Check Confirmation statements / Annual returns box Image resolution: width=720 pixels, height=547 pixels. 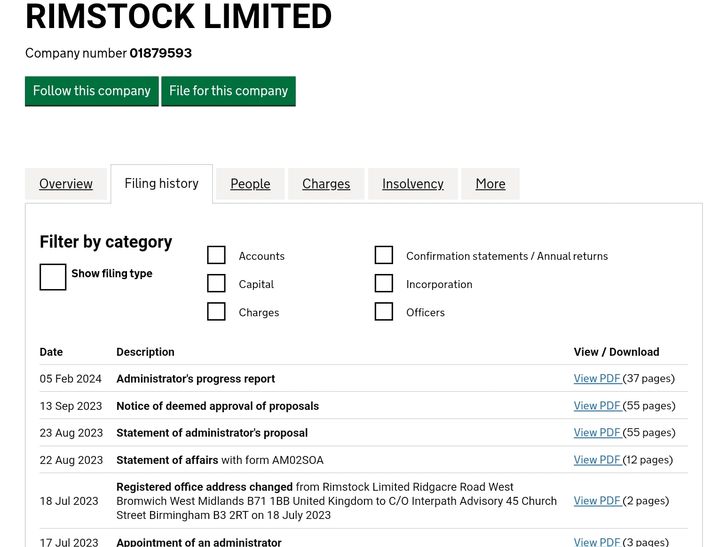pyautogui.click(x=384, y=255)
